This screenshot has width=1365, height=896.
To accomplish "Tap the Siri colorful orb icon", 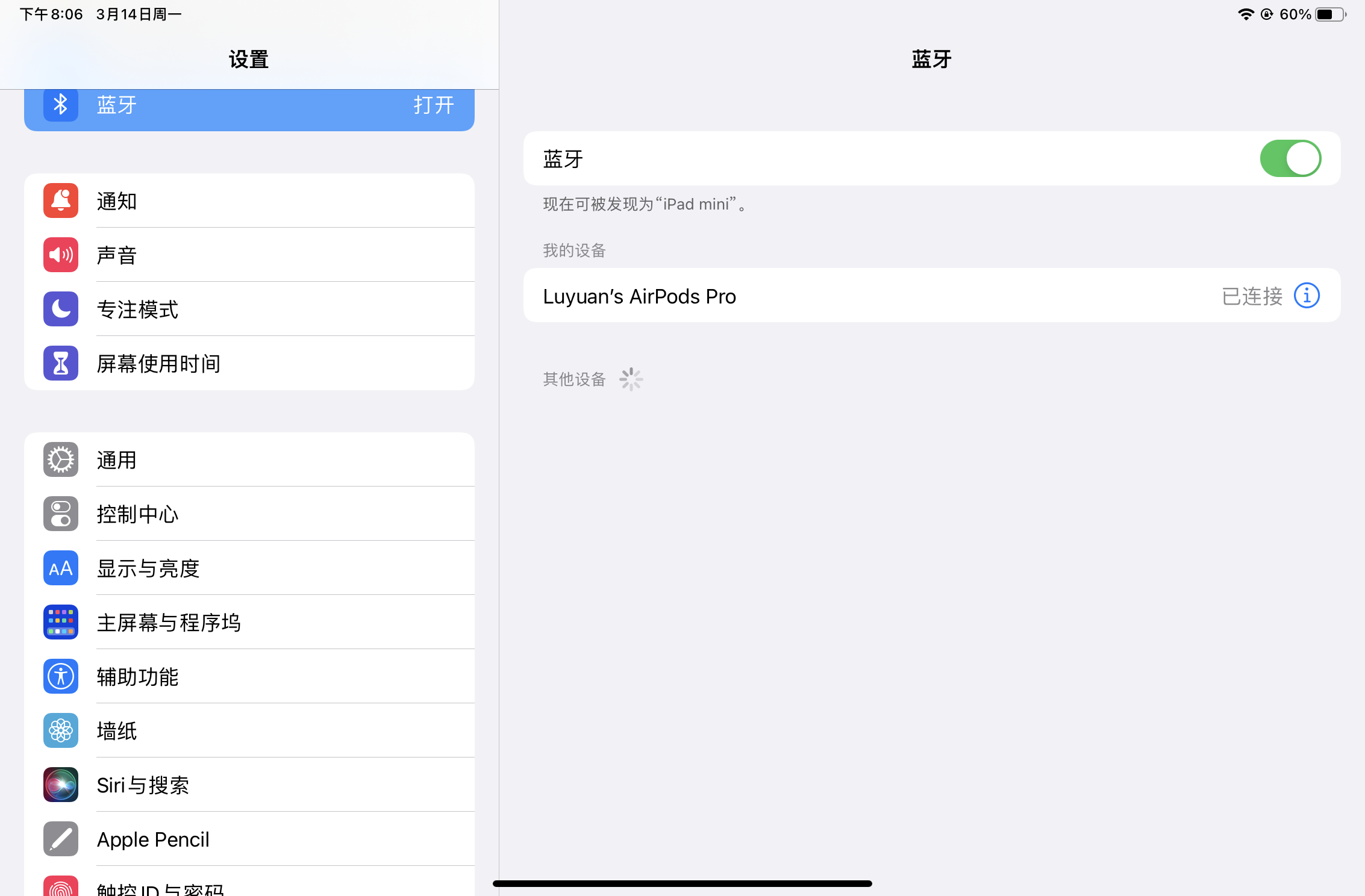I will point(60,783).
